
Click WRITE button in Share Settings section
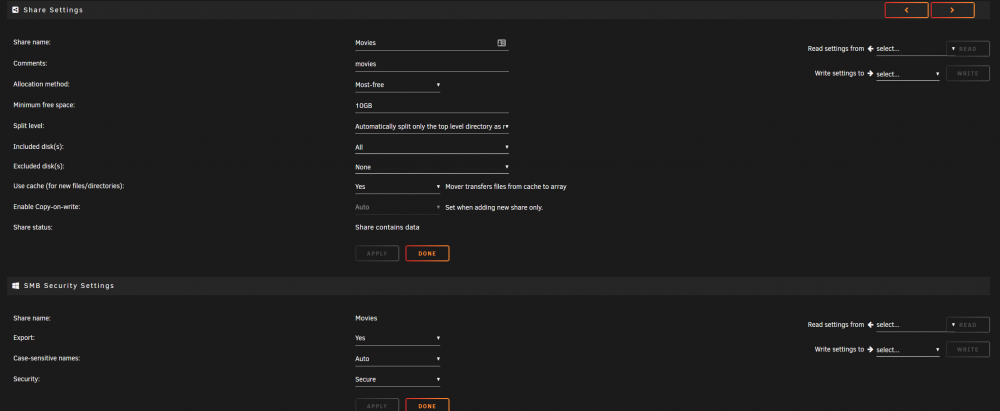coord(967,73)
